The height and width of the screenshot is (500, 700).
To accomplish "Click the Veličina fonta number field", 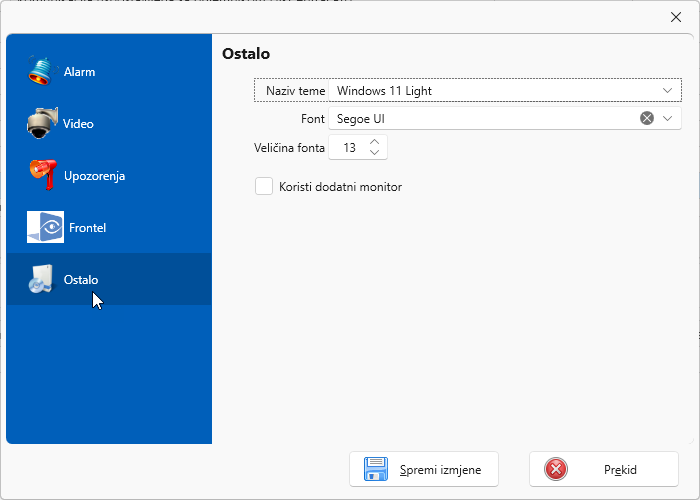I will 349,148.
